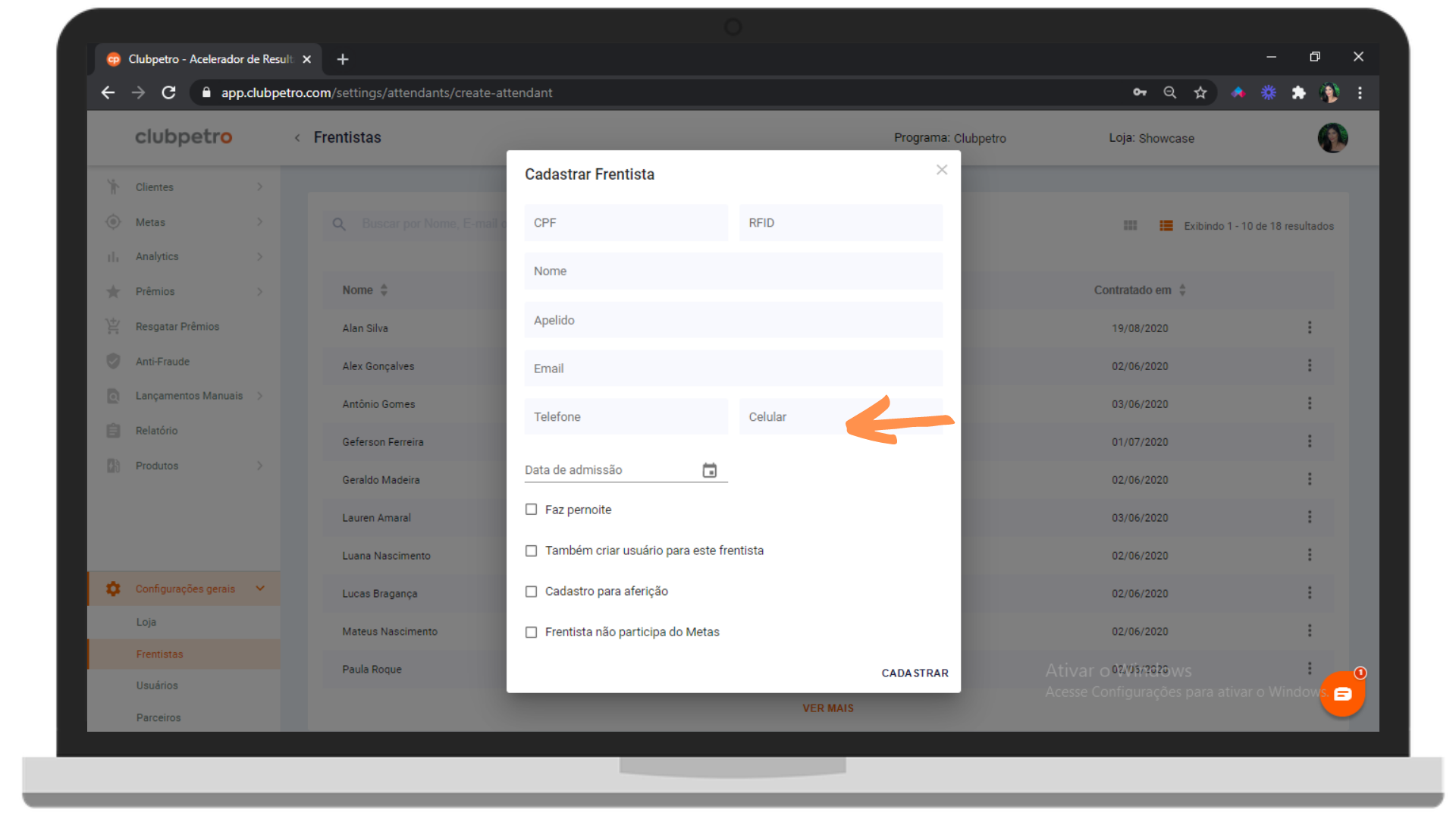
Task: Check Também criar usuário para este frentista
Action: 531,551
